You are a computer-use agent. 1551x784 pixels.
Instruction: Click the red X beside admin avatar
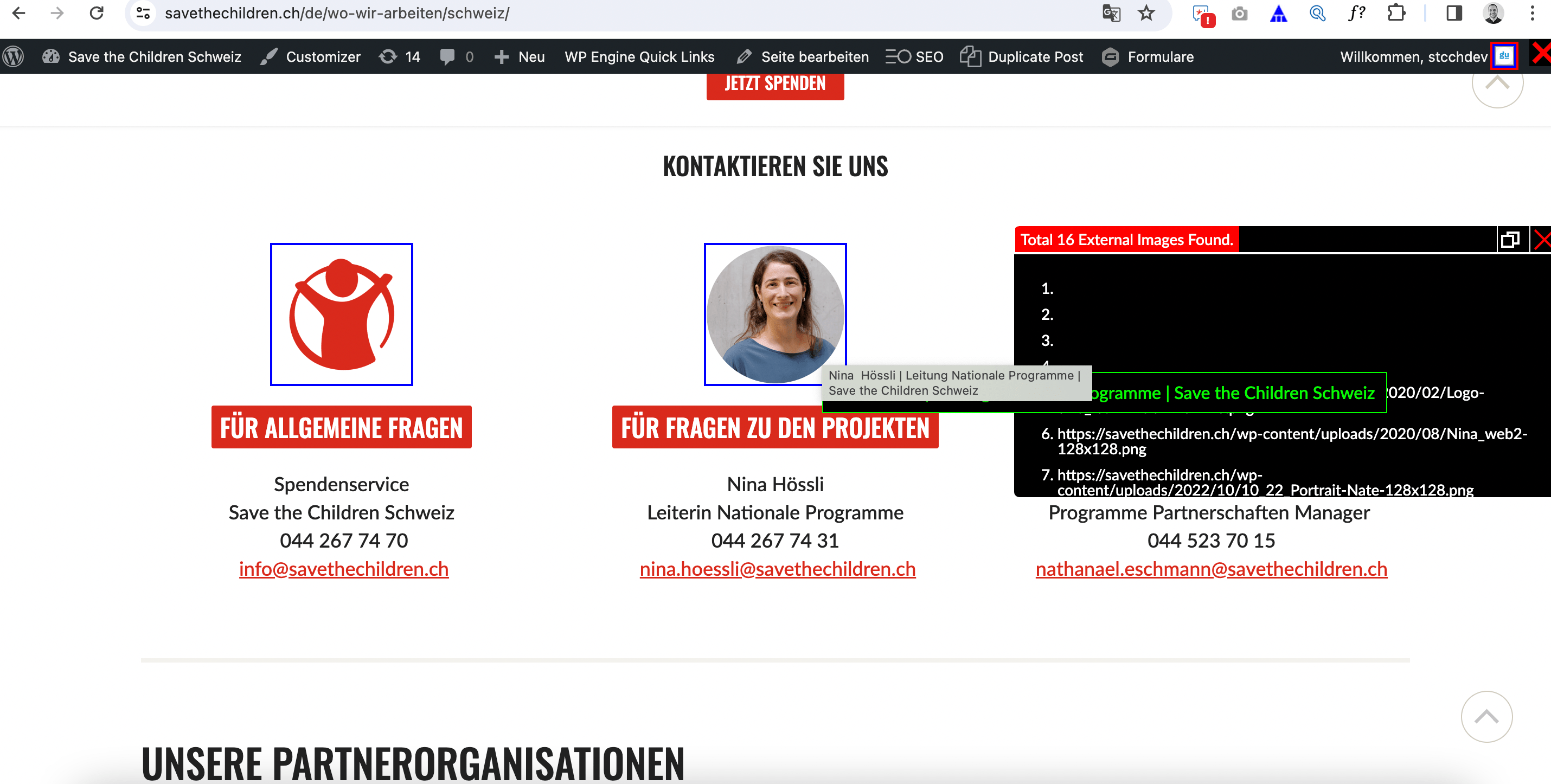[1541, 54]
